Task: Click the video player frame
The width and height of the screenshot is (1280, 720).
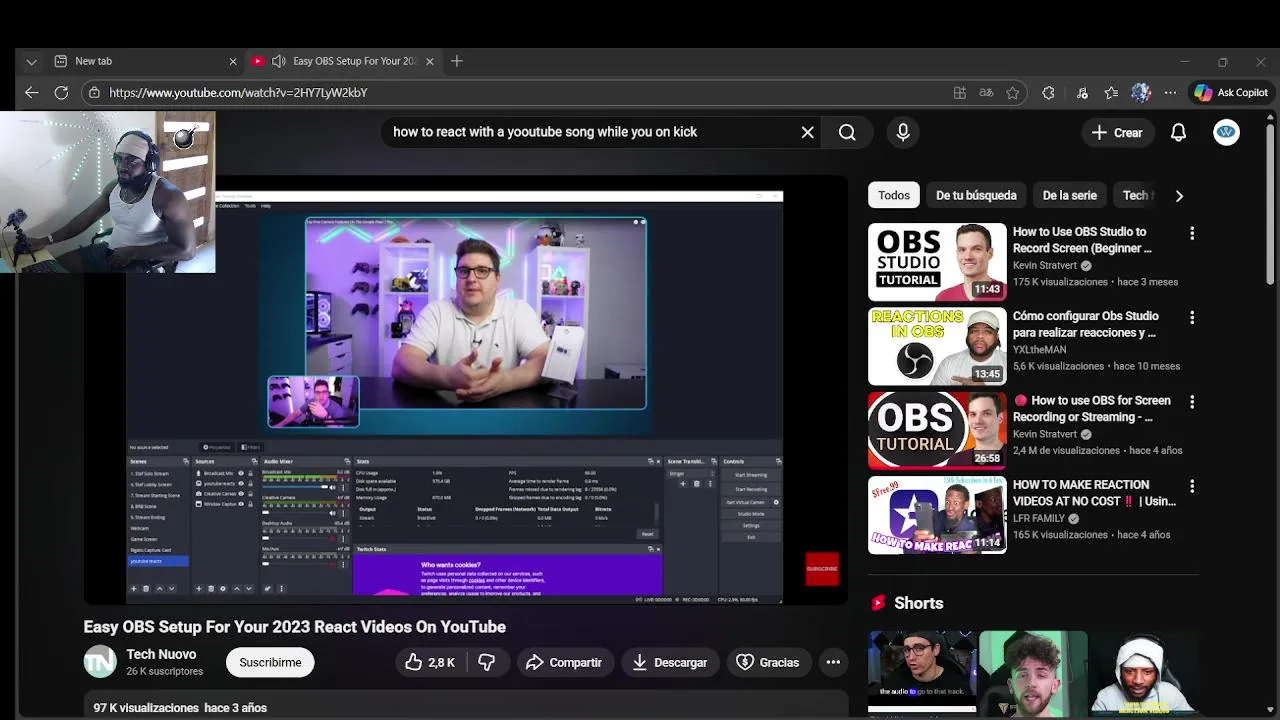Action: 466,390
